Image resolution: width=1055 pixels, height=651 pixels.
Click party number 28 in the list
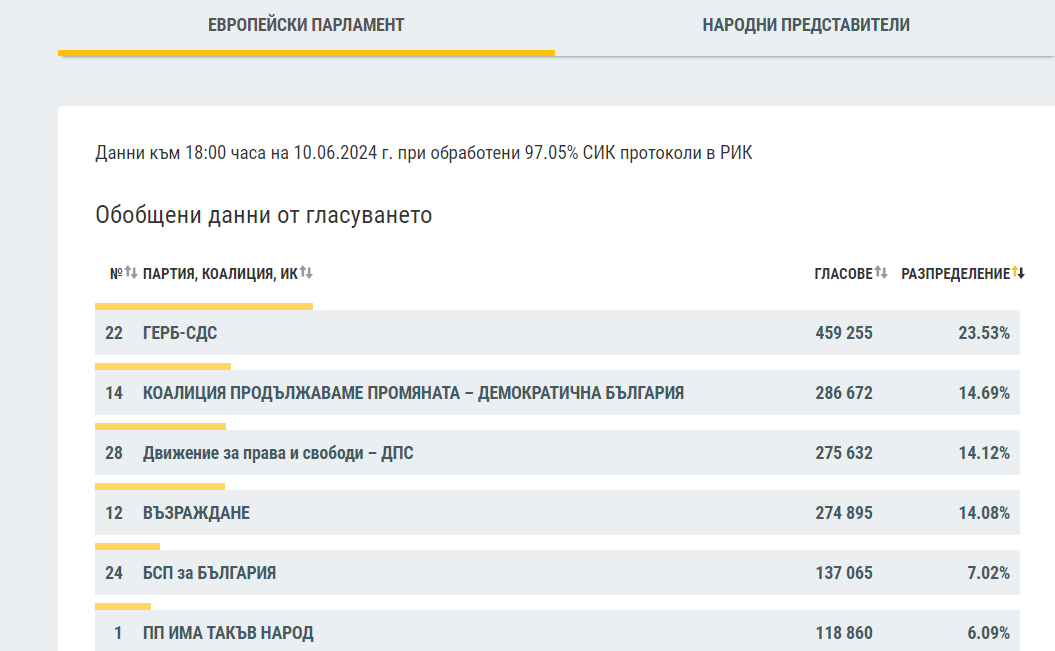click(x=114, y=453)
